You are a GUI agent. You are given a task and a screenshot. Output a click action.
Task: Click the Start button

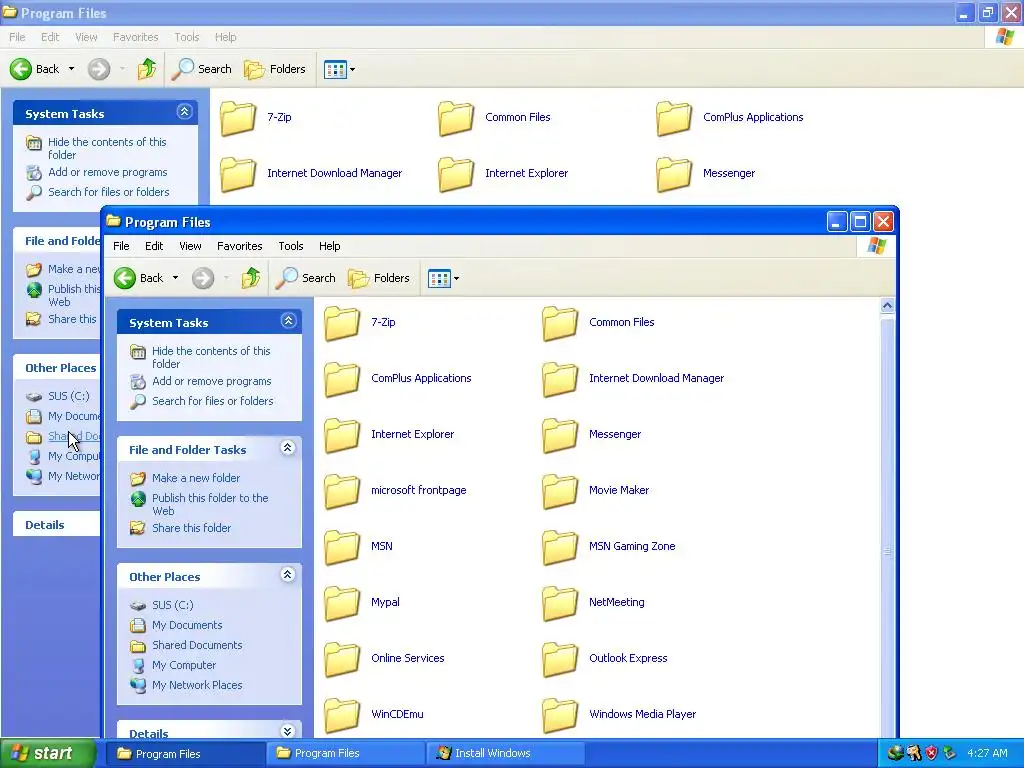[48, 754]
